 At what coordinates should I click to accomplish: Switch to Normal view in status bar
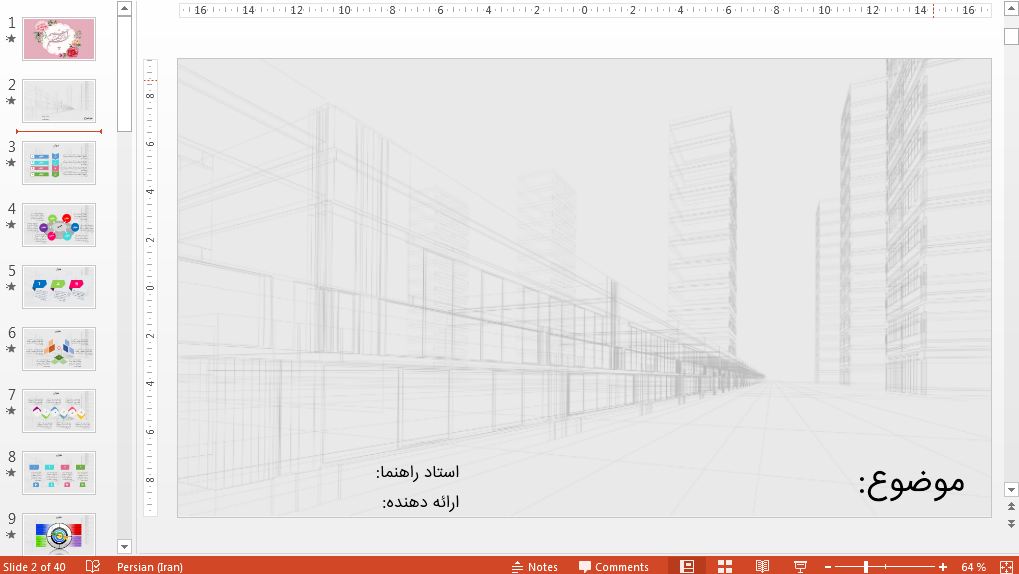click(687, 566)
